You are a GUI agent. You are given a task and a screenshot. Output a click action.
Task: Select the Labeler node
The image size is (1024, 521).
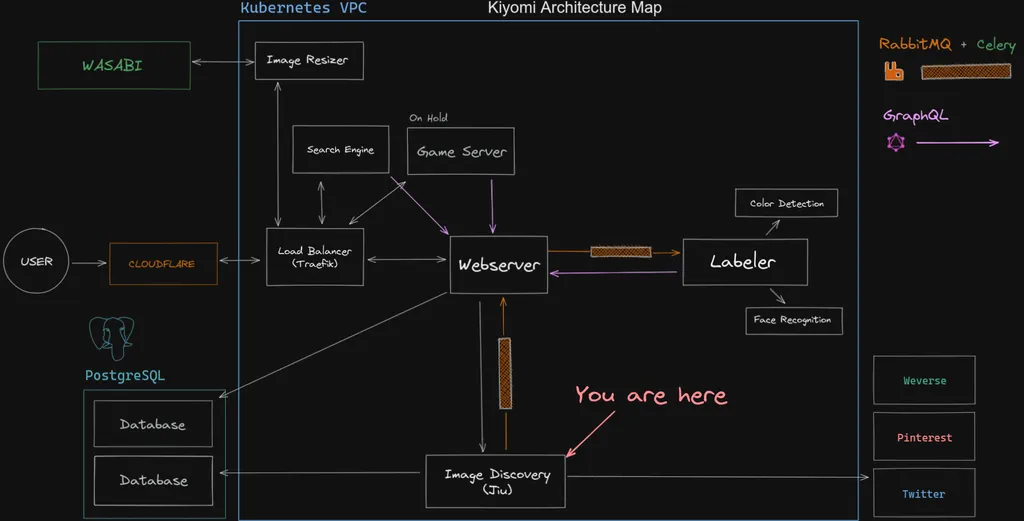point(744,262)
